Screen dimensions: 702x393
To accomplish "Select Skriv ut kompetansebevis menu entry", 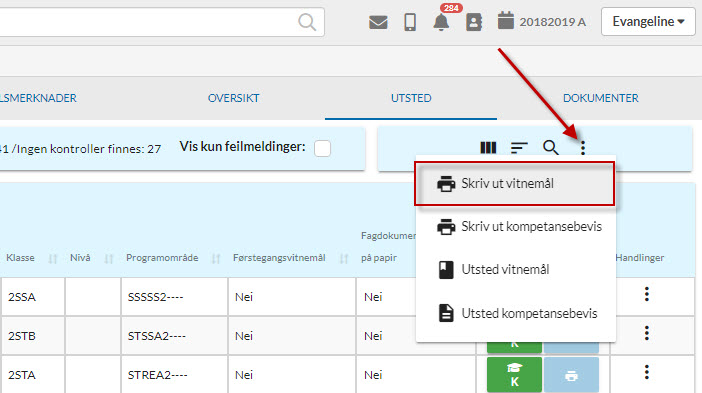I will (515, 226).
